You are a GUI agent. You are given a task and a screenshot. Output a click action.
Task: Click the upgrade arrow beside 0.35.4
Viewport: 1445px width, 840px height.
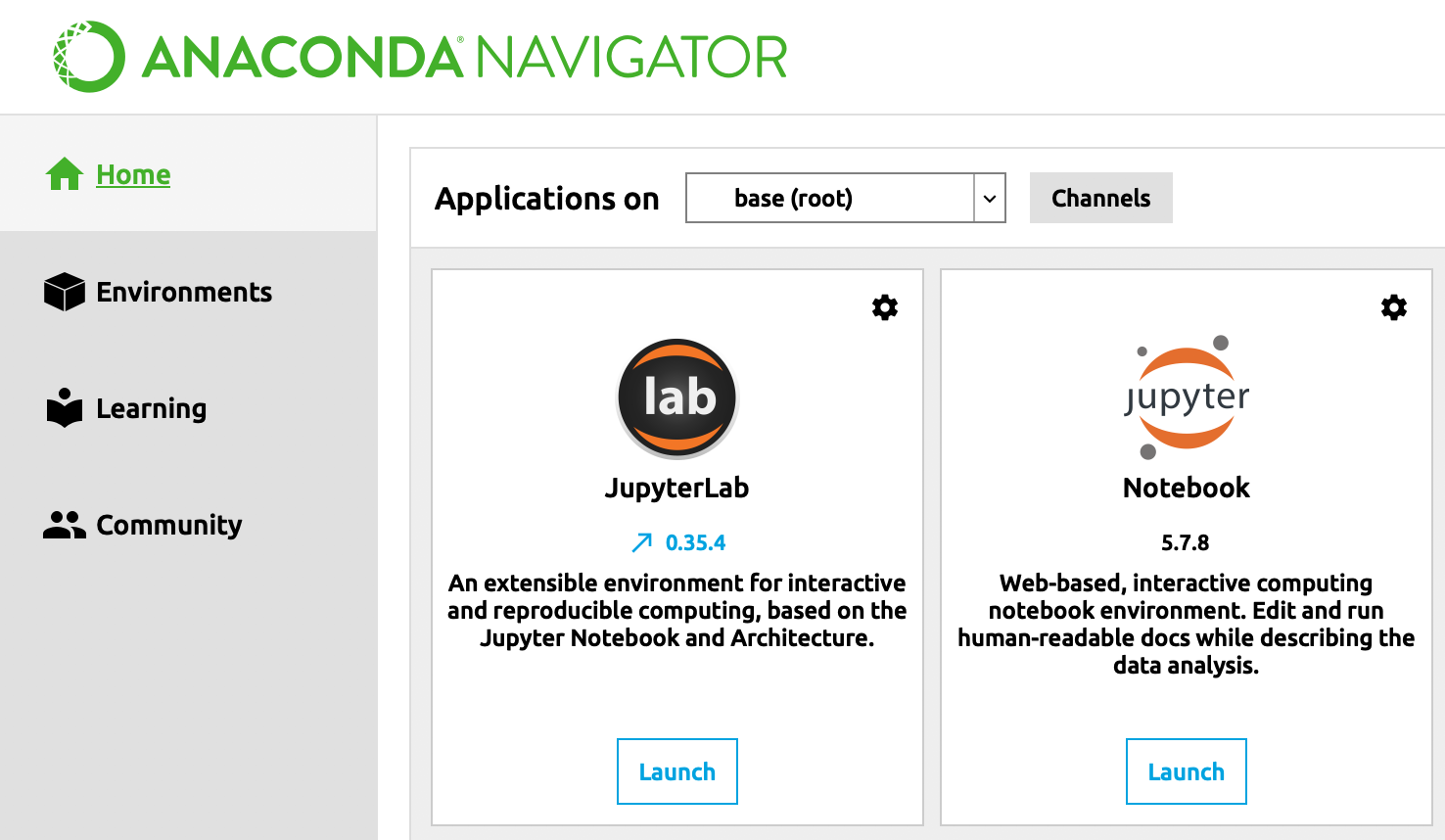click(x=642, y=541)
